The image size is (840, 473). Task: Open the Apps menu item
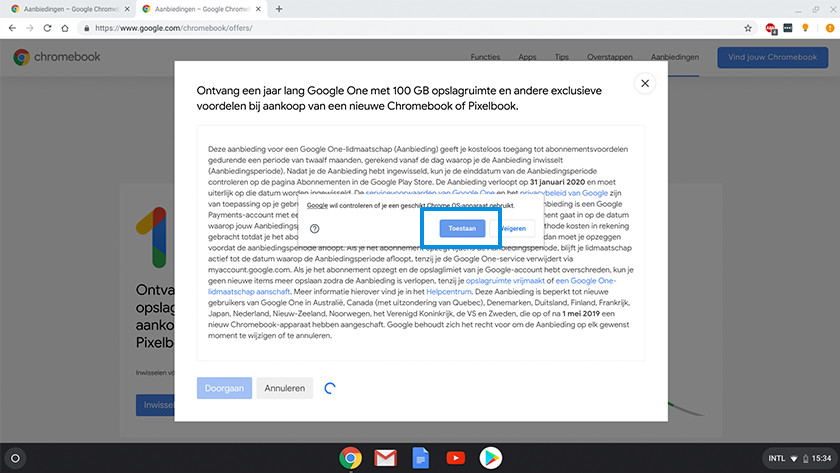[x=527, y=57]
